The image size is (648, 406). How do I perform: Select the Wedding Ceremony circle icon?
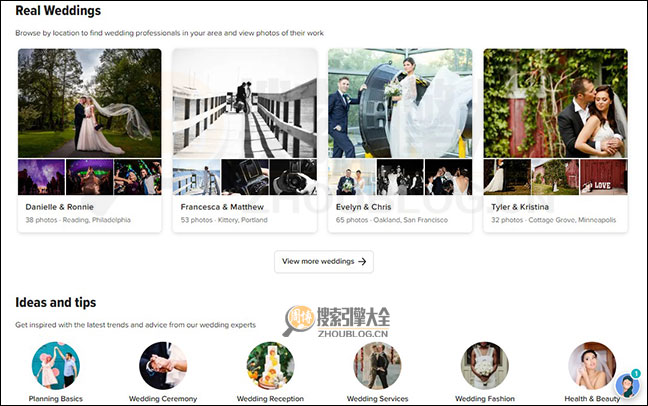pyautogui.click(x=163, y=365)
